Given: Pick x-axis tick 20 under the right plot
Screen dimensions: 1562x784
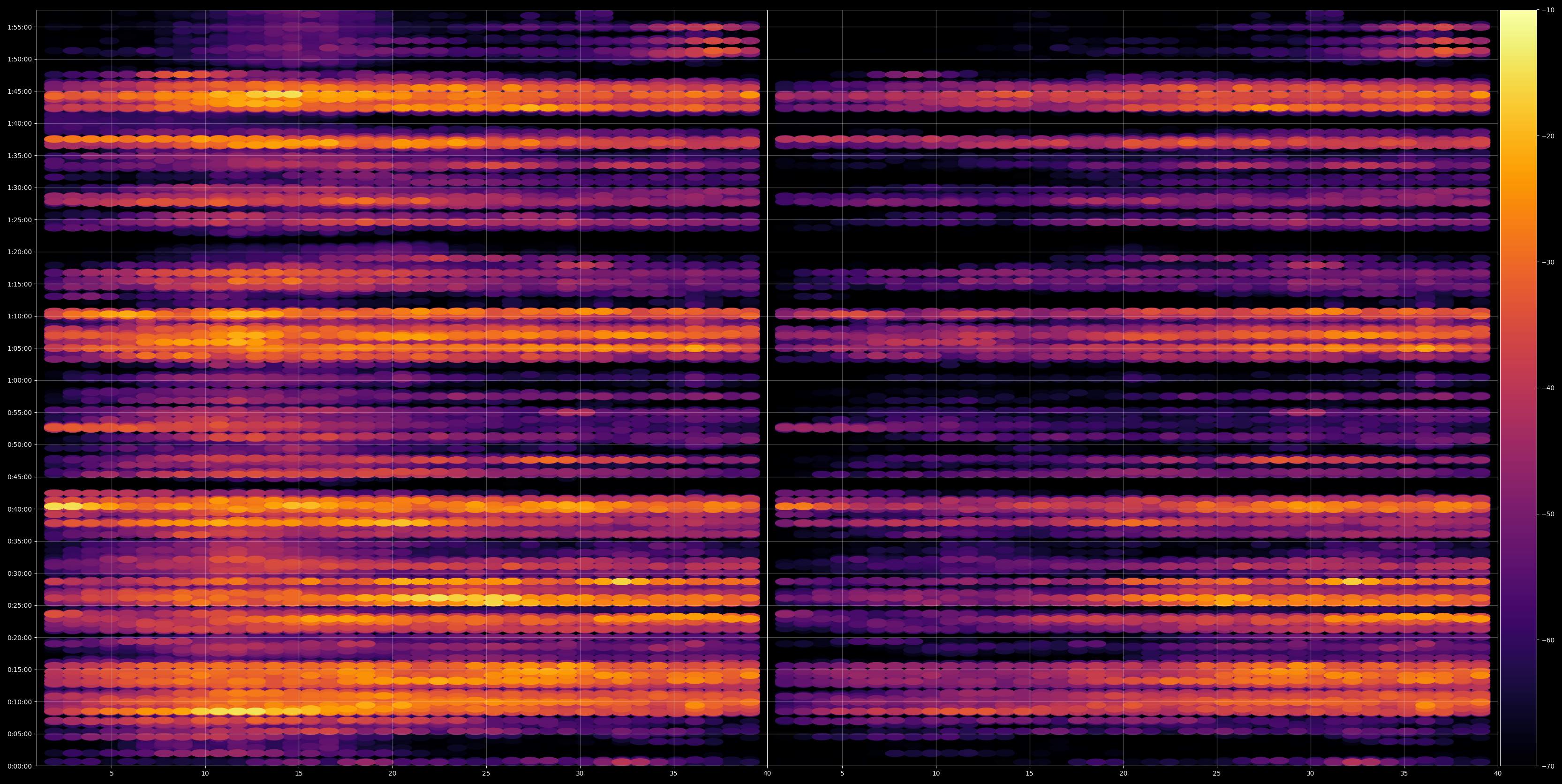Looking at the screenshot, I should (x=1124, y=773).
